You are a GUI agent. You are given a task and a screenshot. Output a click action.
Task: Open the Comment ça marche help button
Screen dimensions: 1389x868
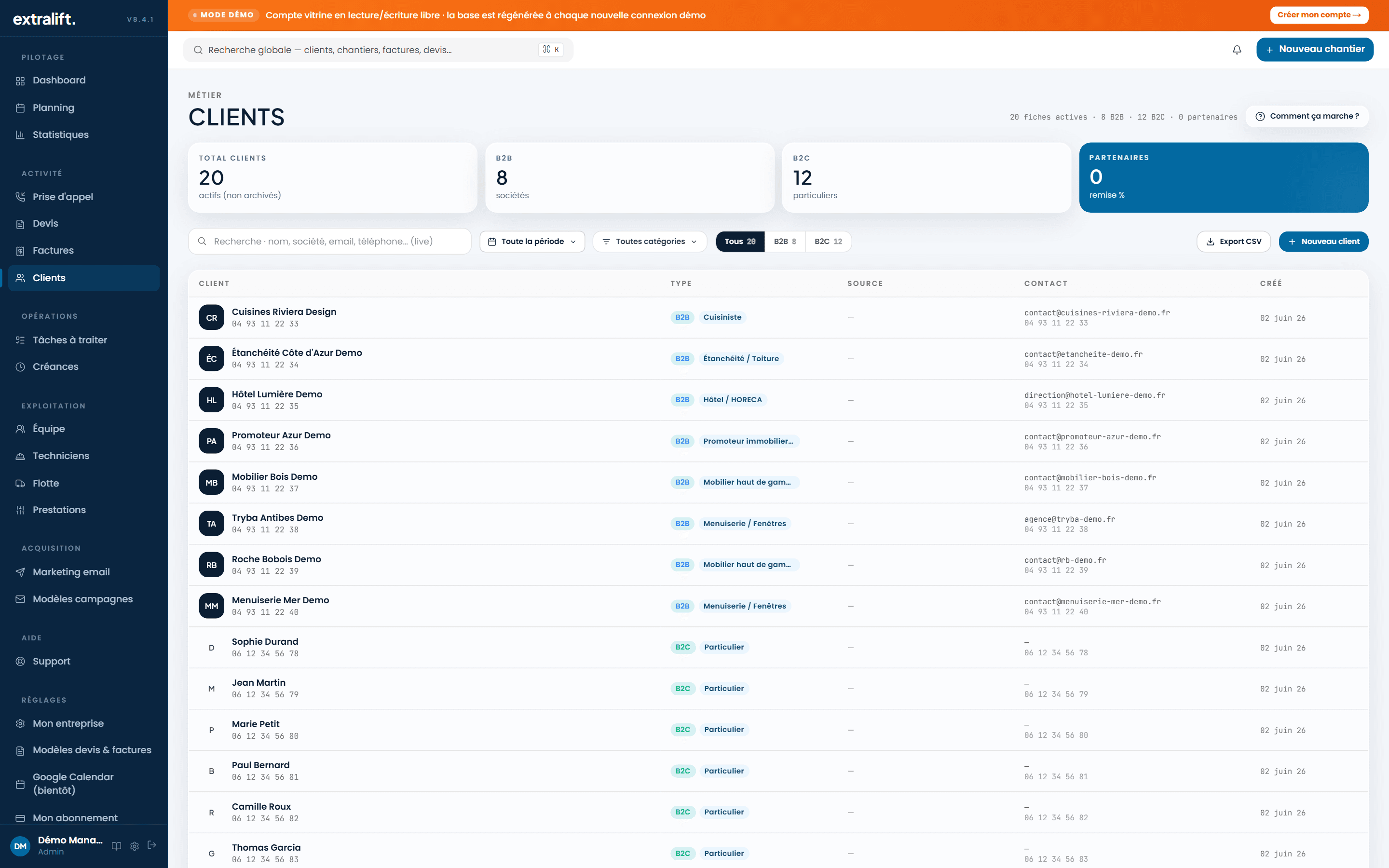click(1307, 117)
